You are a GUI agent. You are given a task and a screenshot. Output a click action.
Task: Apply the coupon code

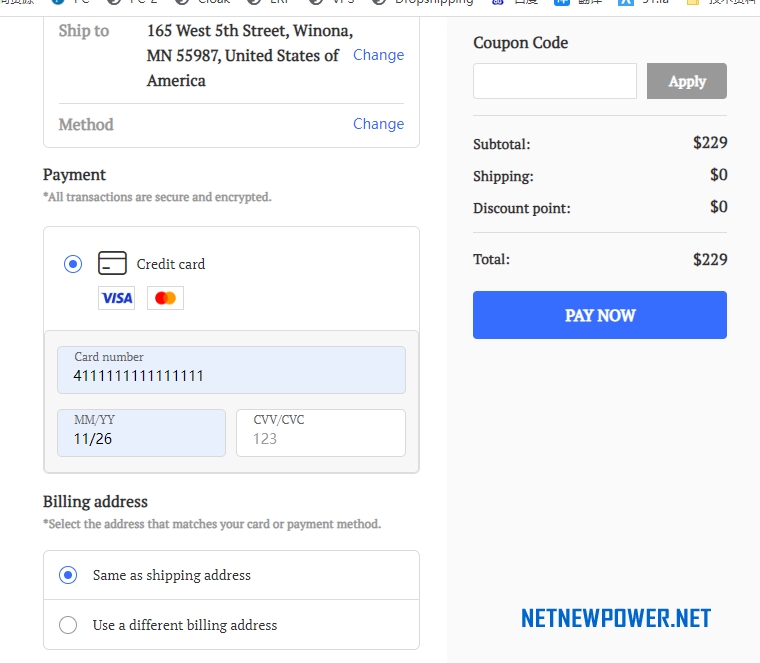tap(687, 81)
